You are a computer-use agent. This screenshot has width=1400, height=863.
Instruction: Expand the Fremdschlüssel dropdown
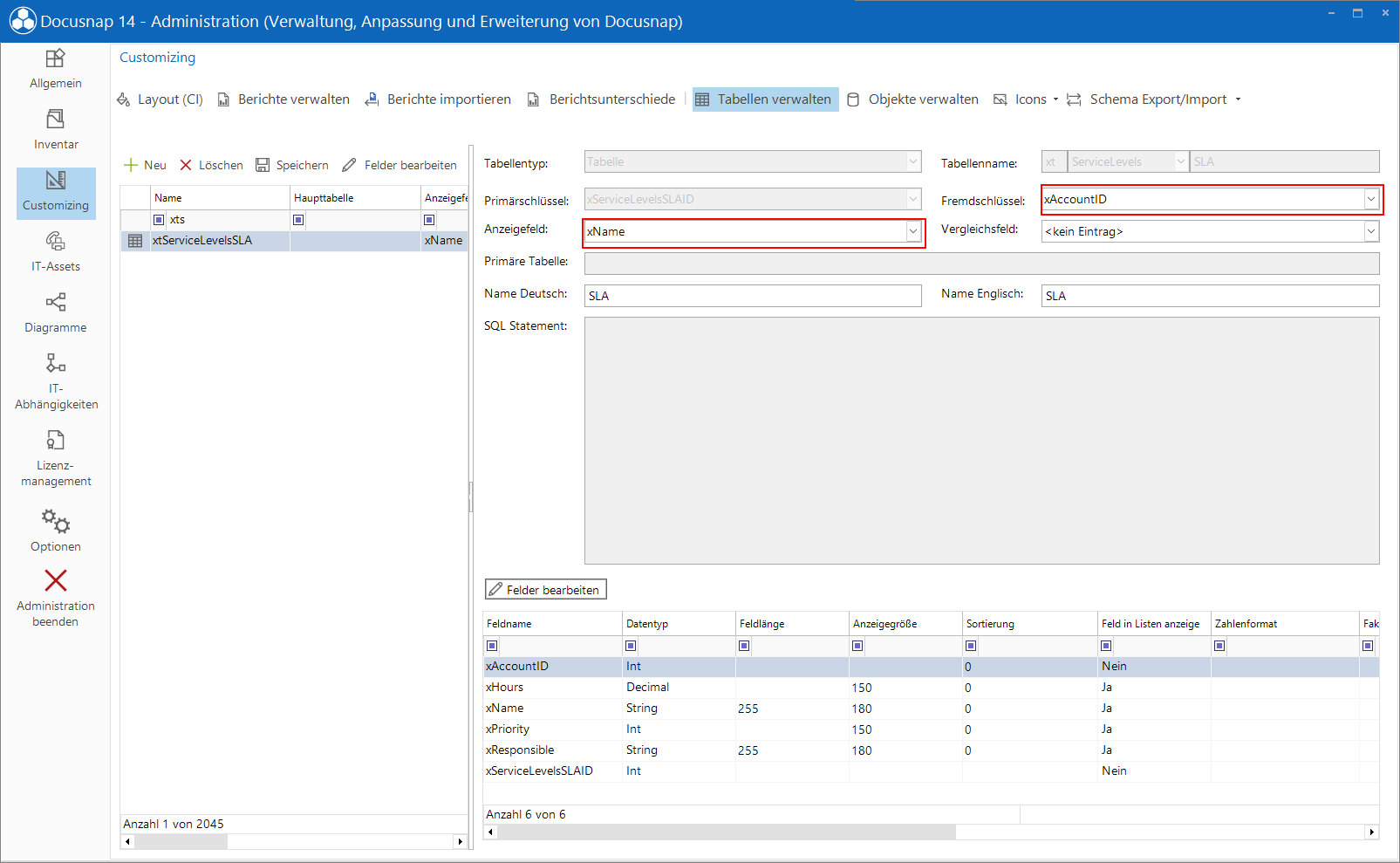(x=1371, y=199)
